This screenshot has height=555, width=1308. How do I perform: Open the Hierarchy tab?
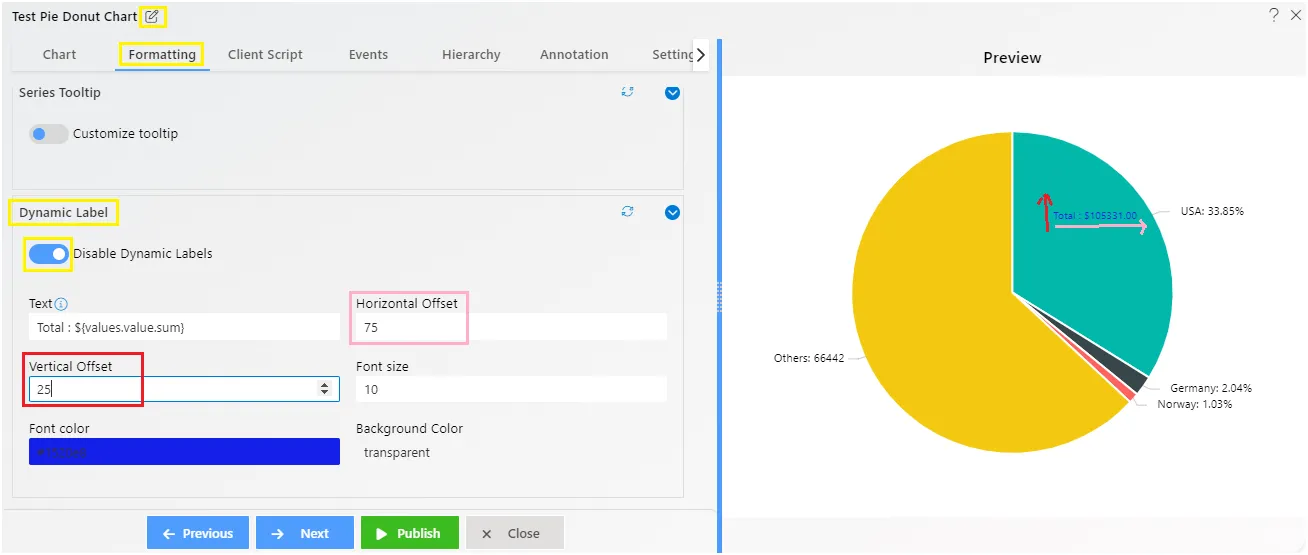coord(471,55)
